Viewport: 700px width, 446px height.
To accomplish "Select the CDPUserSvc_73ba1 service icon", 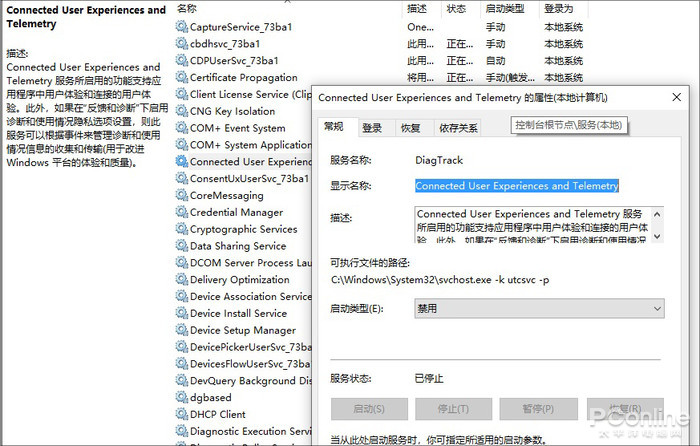I will click(182, 60).
